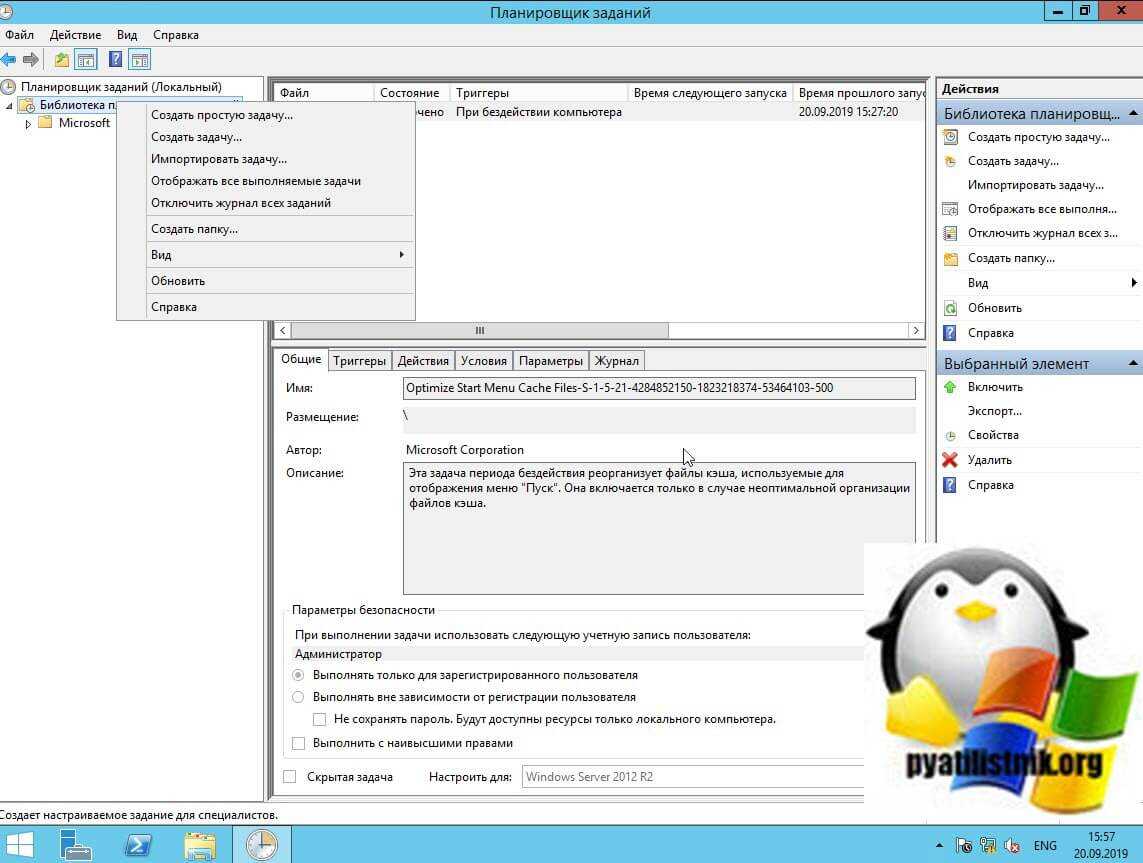Click Импортировать задачу... in actions panel

pyautogui.click(x=1035, y=185)
